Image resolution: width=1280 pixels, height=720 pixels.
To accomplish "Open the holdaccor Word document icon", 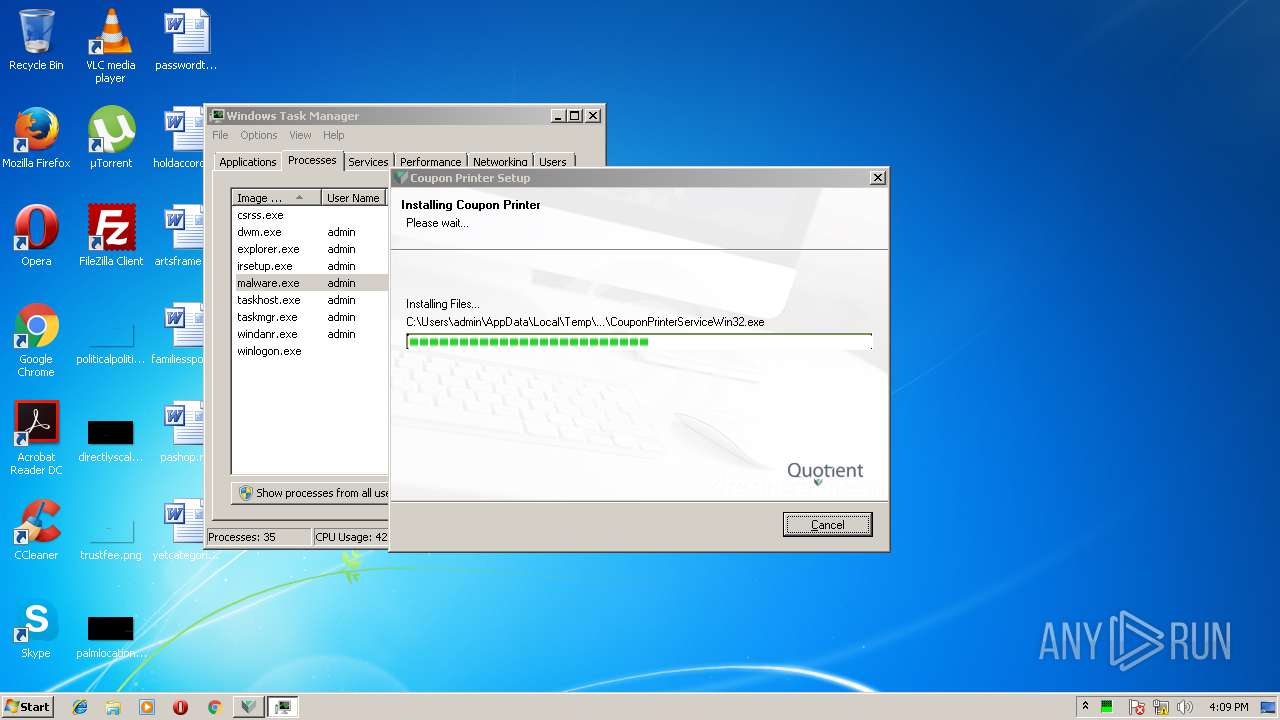I will coord(181,138).
